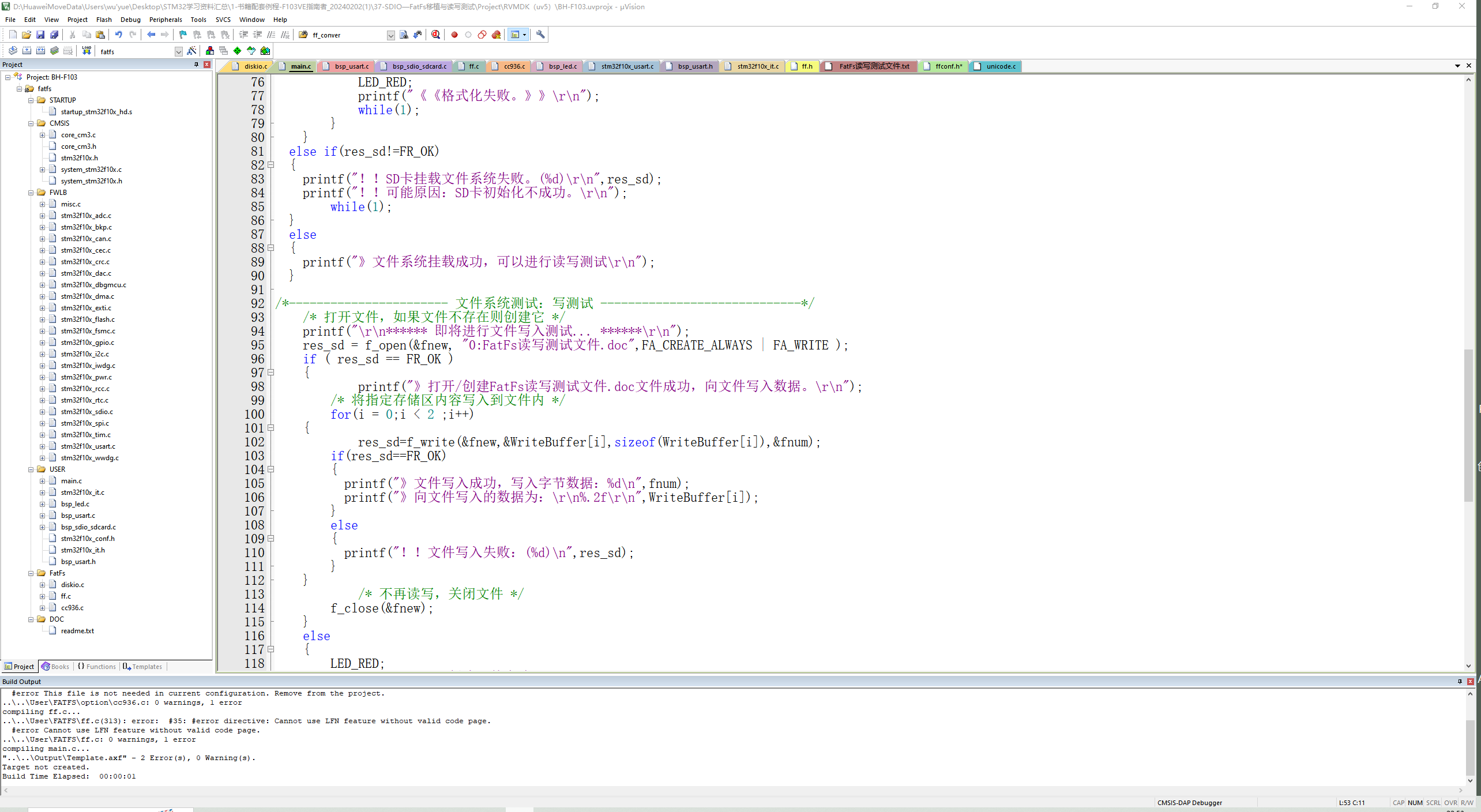This screenshot has width=1481, height=812.
Task: Close the Build Output panel
Action: pos(1471,682)
